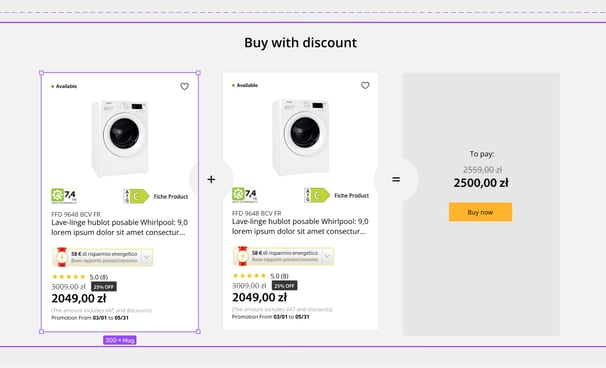Click the 7,4 repairability badge on second card
This screenshot has width=606, height=368.
(245, 194)
